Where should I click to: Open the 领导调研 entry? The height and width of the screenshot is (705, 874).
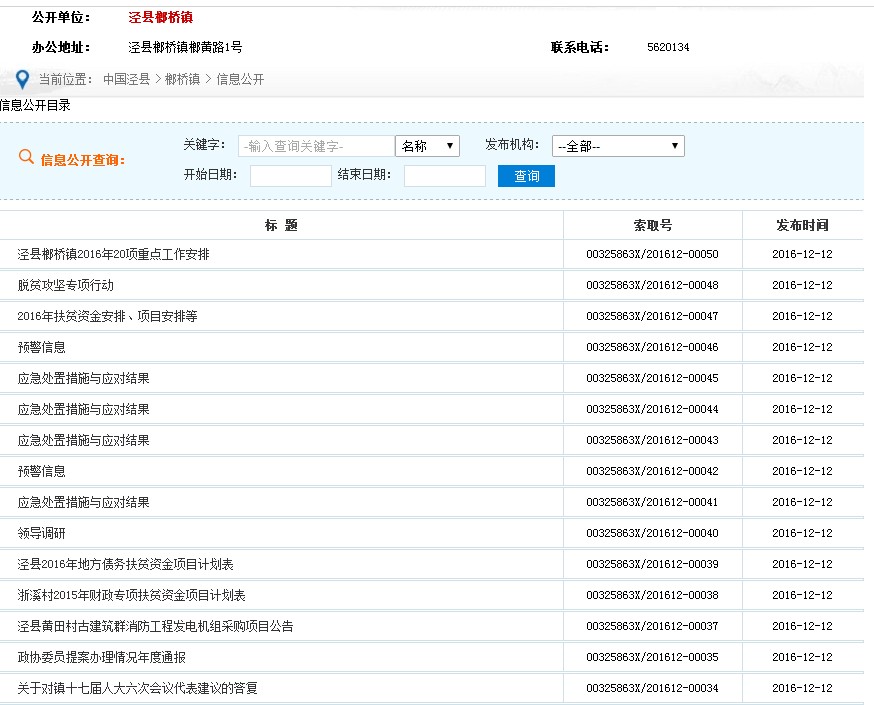click(42, 533)
